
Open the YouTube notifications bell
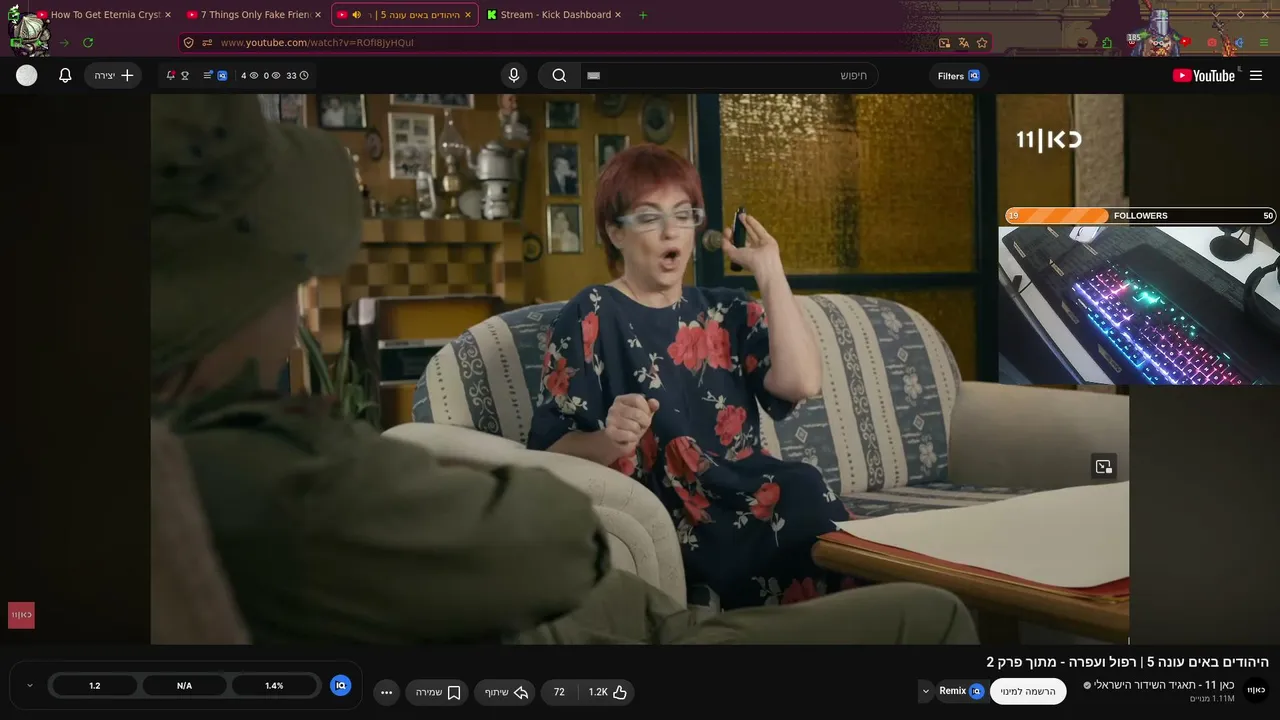click(x=65, y=75)
